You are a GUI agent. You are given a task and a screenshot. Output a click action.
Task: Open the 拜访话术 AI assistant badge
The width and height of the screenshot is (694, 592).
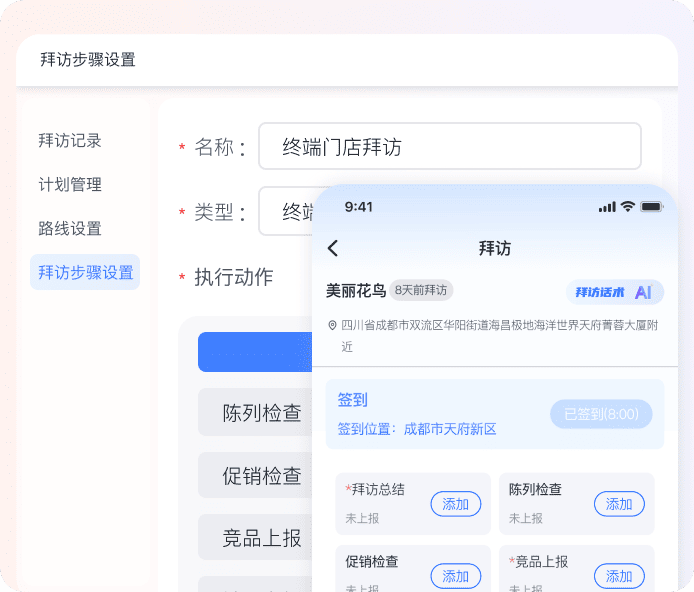point(614,292)
